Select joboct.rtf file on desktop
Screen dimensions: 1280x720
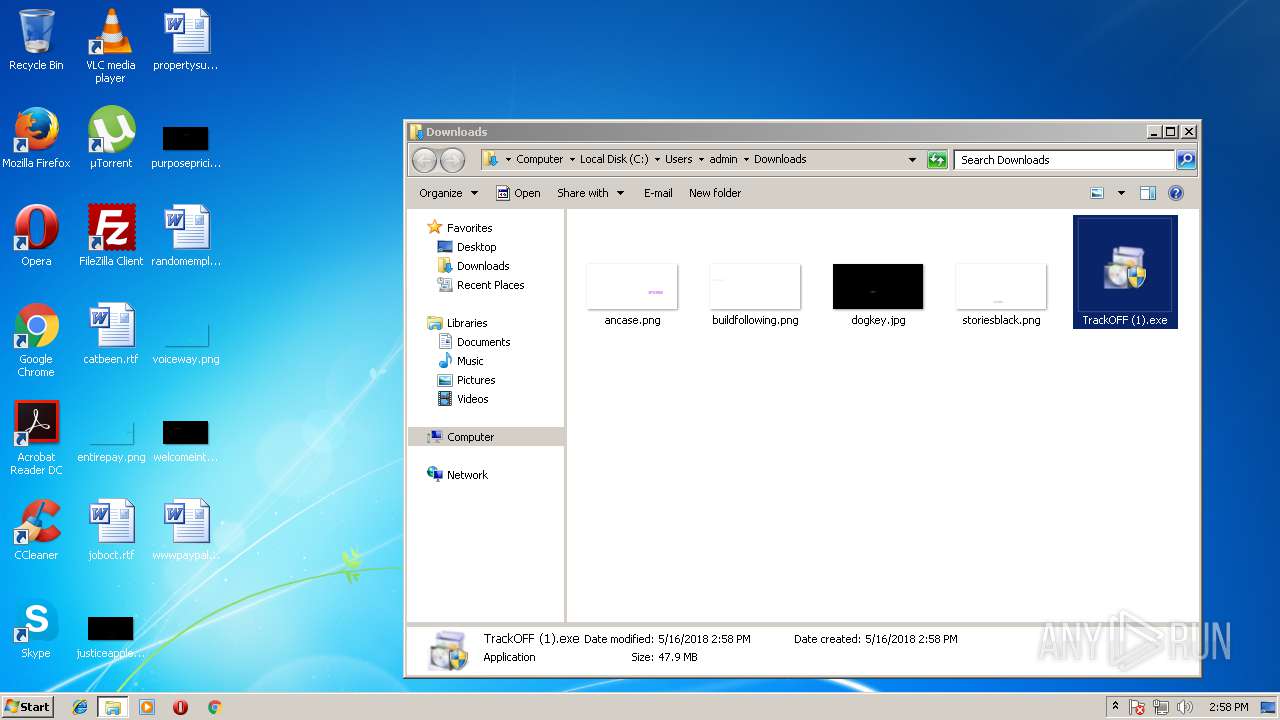tap(111, 530)
